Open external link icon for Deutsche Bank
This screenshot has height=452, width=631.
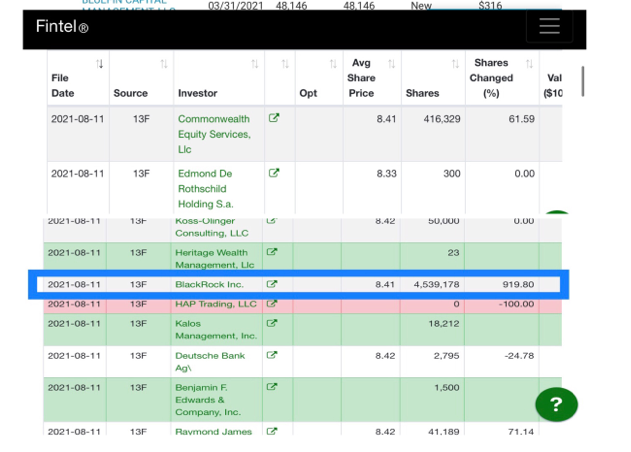pyautogui.click(x=271, y=354)
